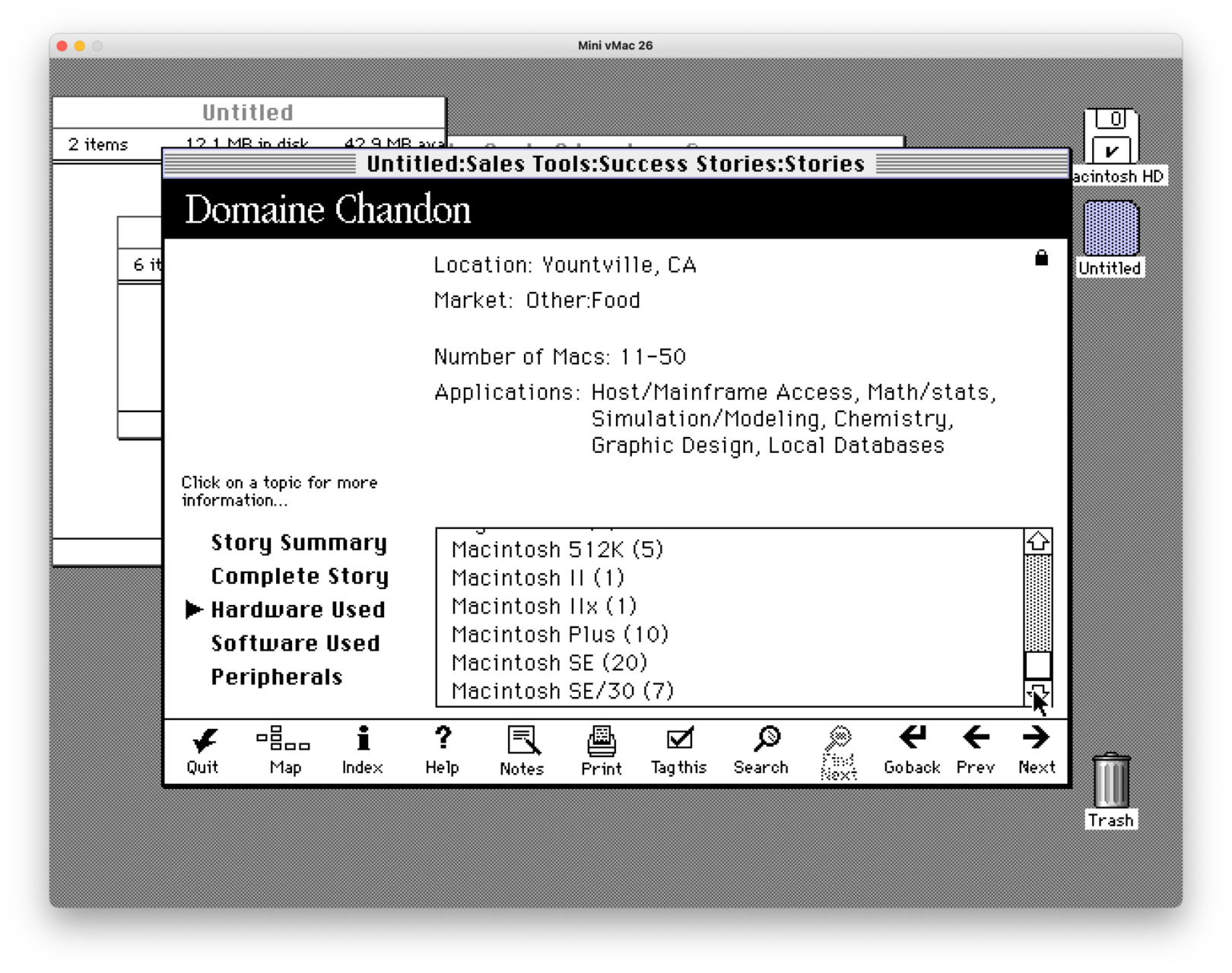Image resolution: width=1232 pixels, height=973 pixels.
Task: Advance to next story with Next
Action: 1037,750
